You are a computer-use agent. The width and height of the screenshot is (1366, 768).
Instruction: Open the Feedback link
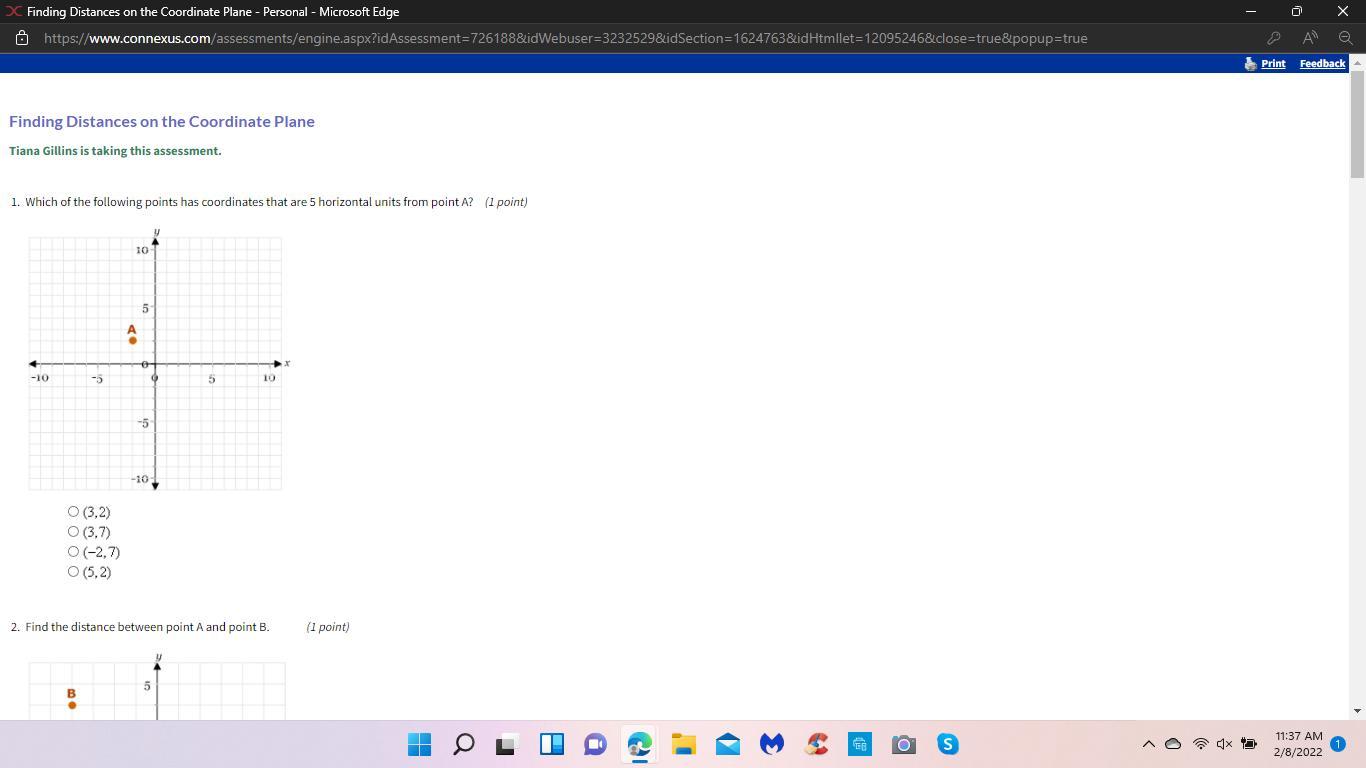point(1322,63)
